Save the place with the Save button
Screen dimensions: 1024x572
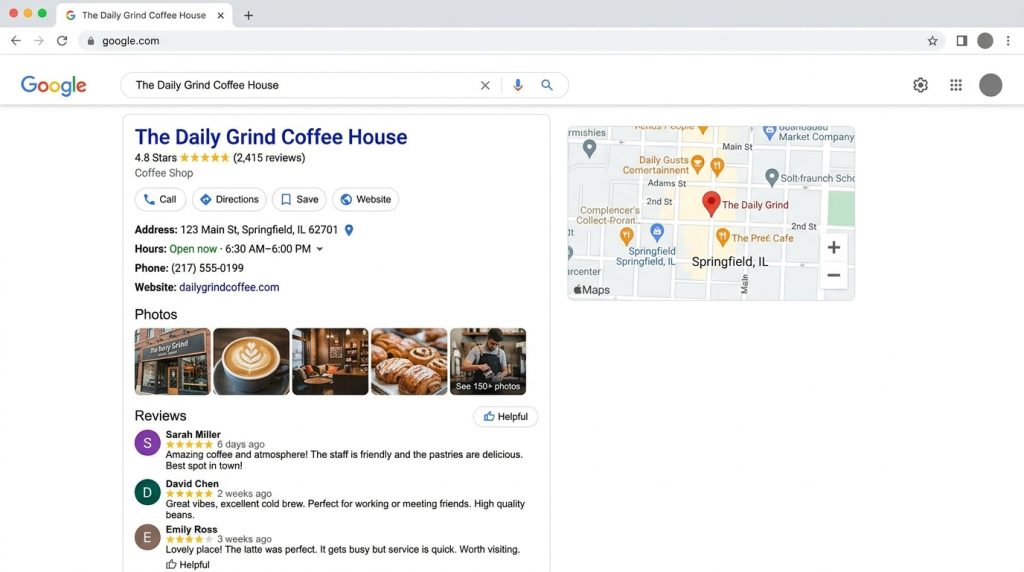point(299,199)
